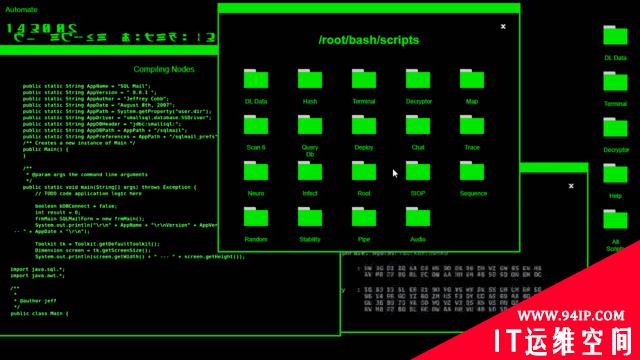The height and width of the screenshot is (360, 640).
Task: Close the hex data window behind
Action: point(571,186)
